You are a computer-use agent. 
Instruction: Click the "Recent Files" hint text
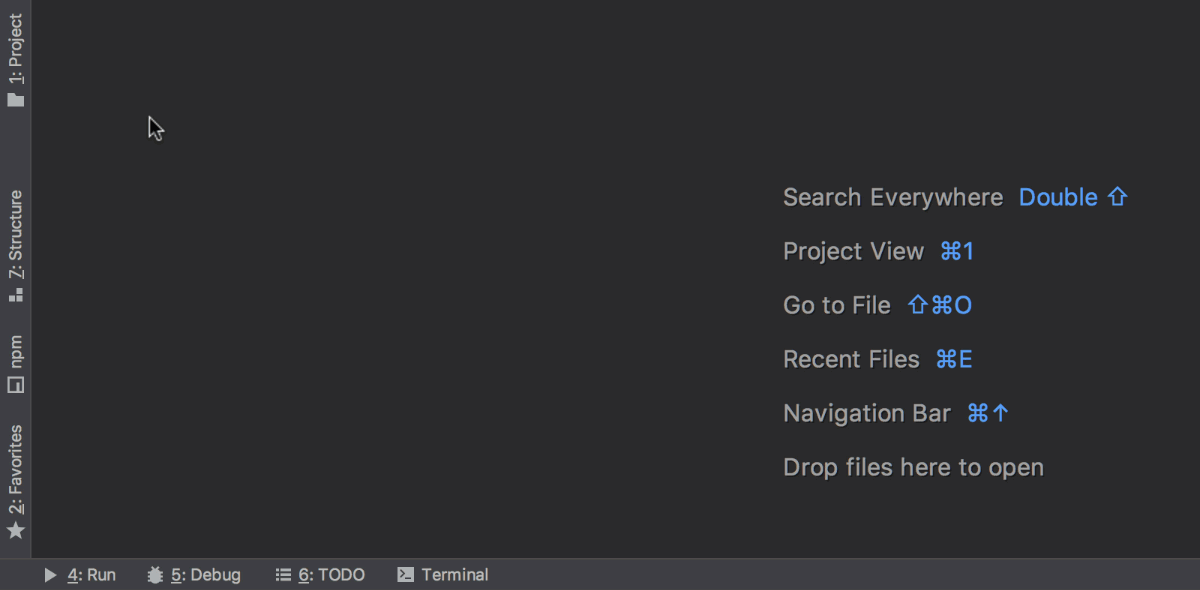point(850,360)
